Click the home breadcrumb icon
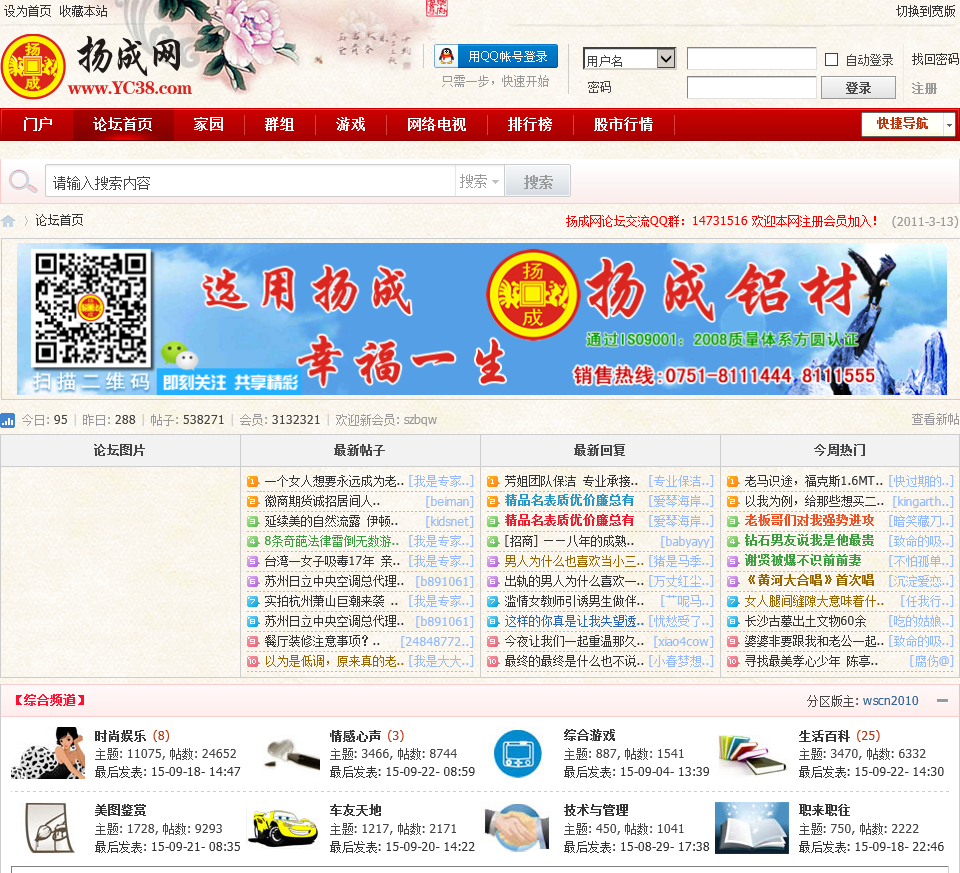Screen dimensions: 960x873 [x=8, y=221]
